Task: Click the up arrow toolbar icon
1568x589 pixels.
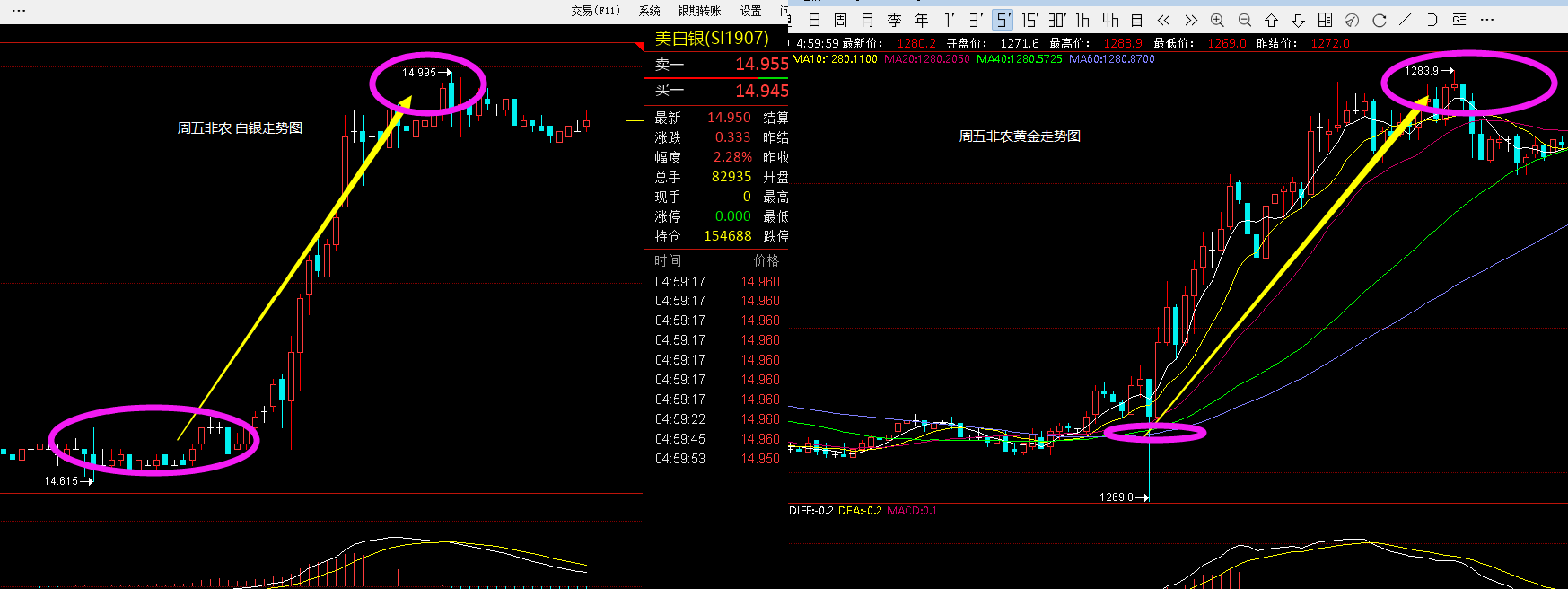Action: click(x=1271, y=20)
